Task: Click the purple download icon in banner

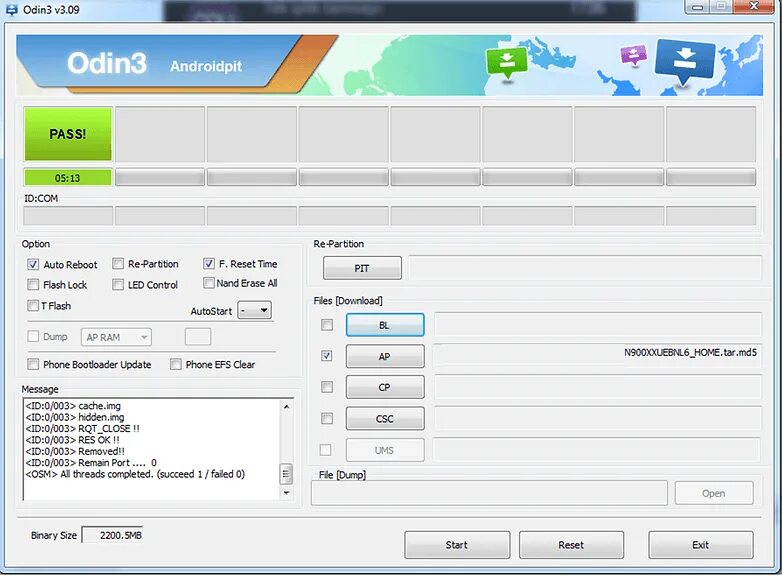Action: click(634, 55)
